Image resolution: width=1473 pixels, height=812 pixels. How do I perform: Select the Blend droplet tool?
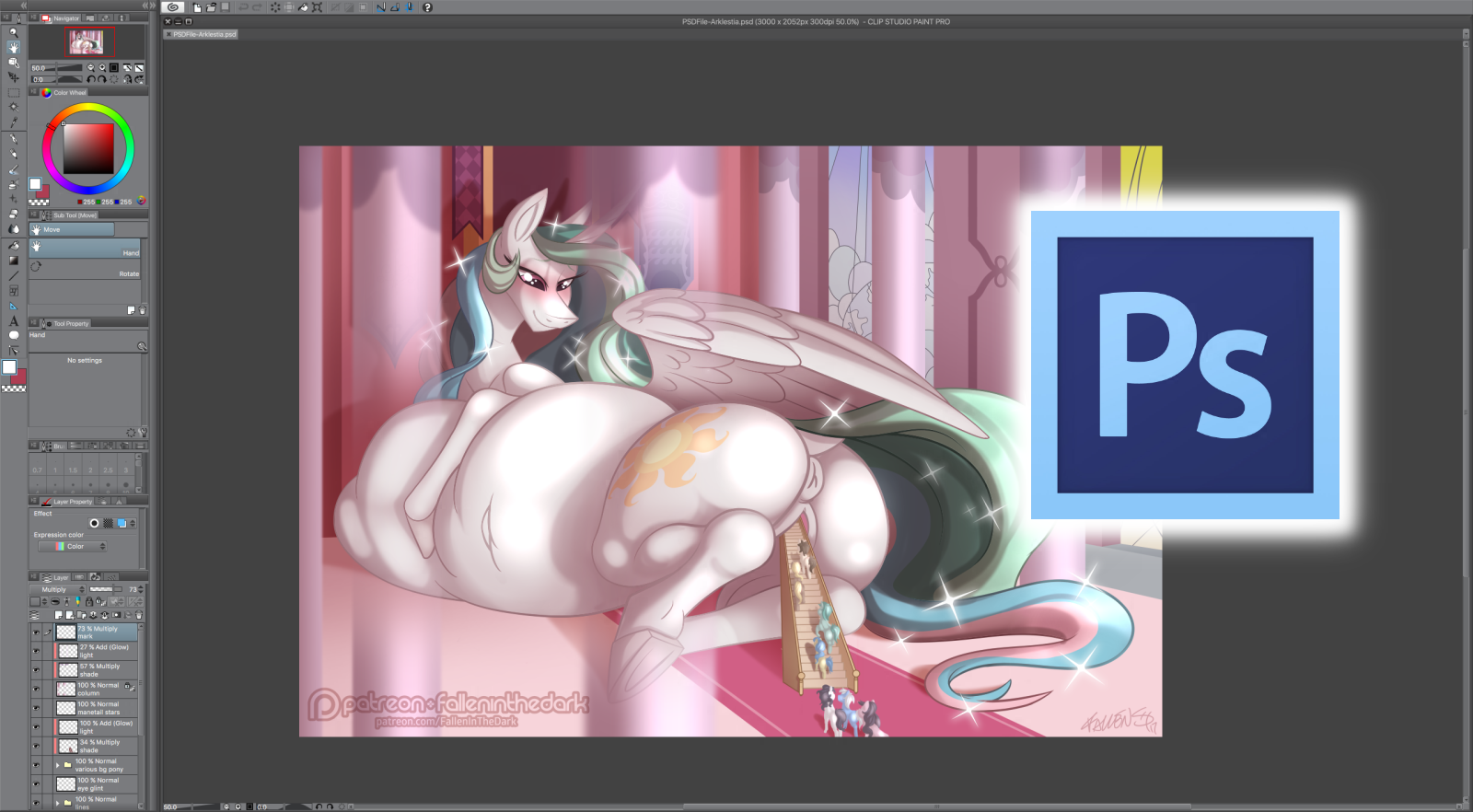[x=13, y=229]
